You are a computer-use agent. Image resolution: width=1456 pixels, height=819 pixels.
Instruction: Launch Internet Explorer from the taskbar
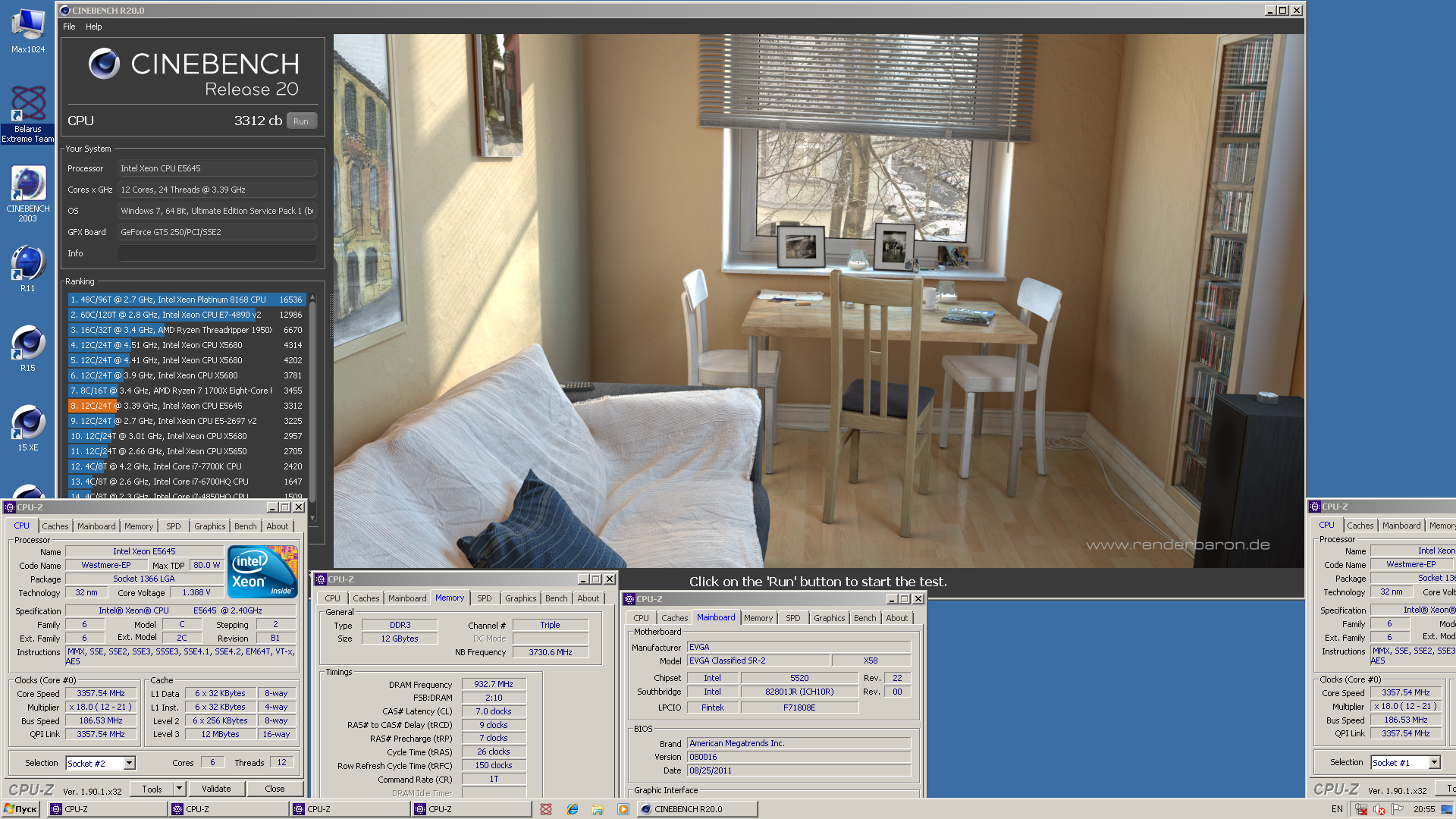(573, 809)
